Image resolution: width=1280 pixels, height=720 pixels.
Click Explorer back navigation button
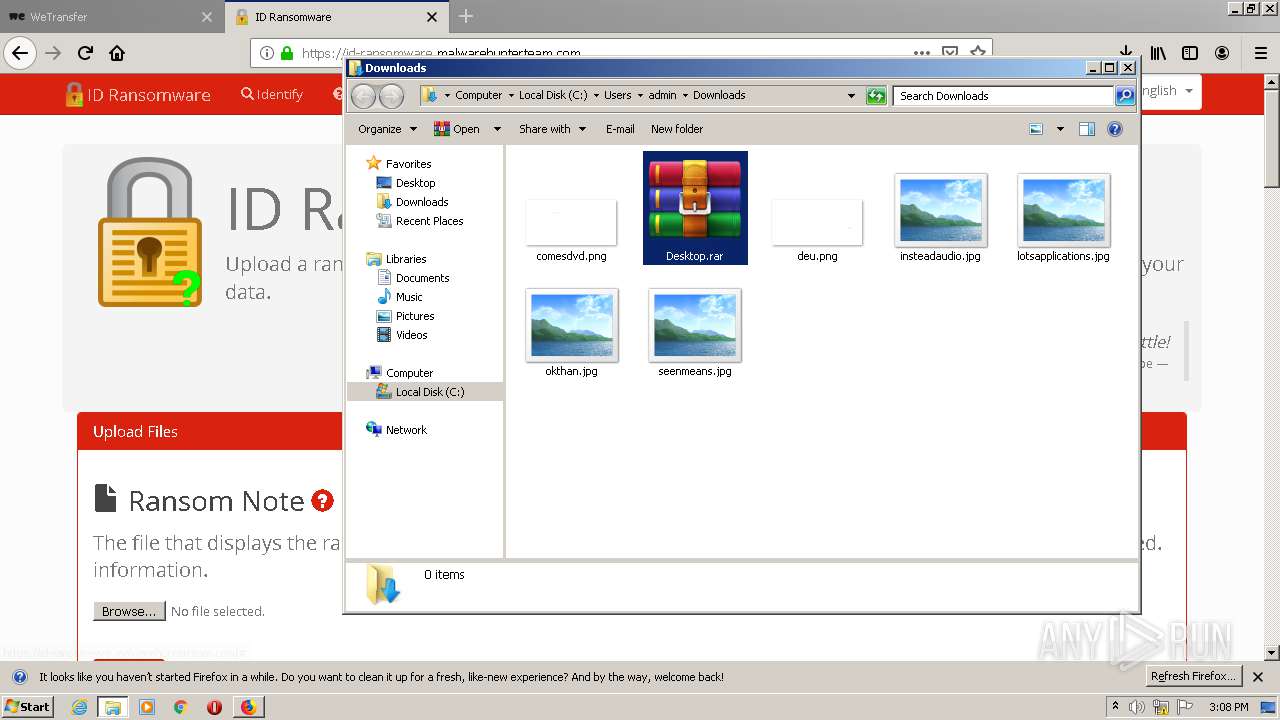(x=363, y=96)
